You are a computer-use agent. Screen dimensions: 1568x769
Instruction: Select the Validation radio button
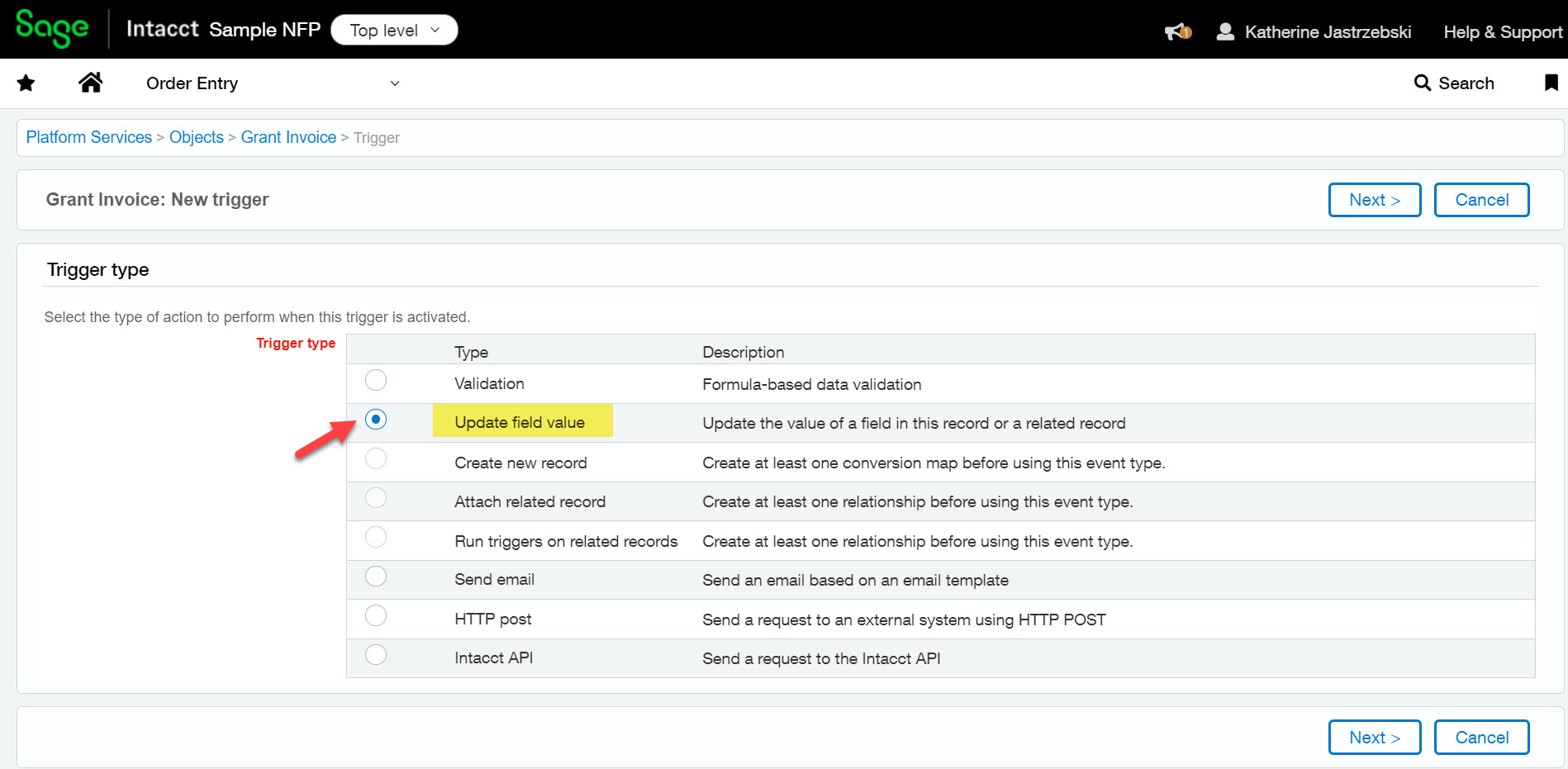click(376, 380)
